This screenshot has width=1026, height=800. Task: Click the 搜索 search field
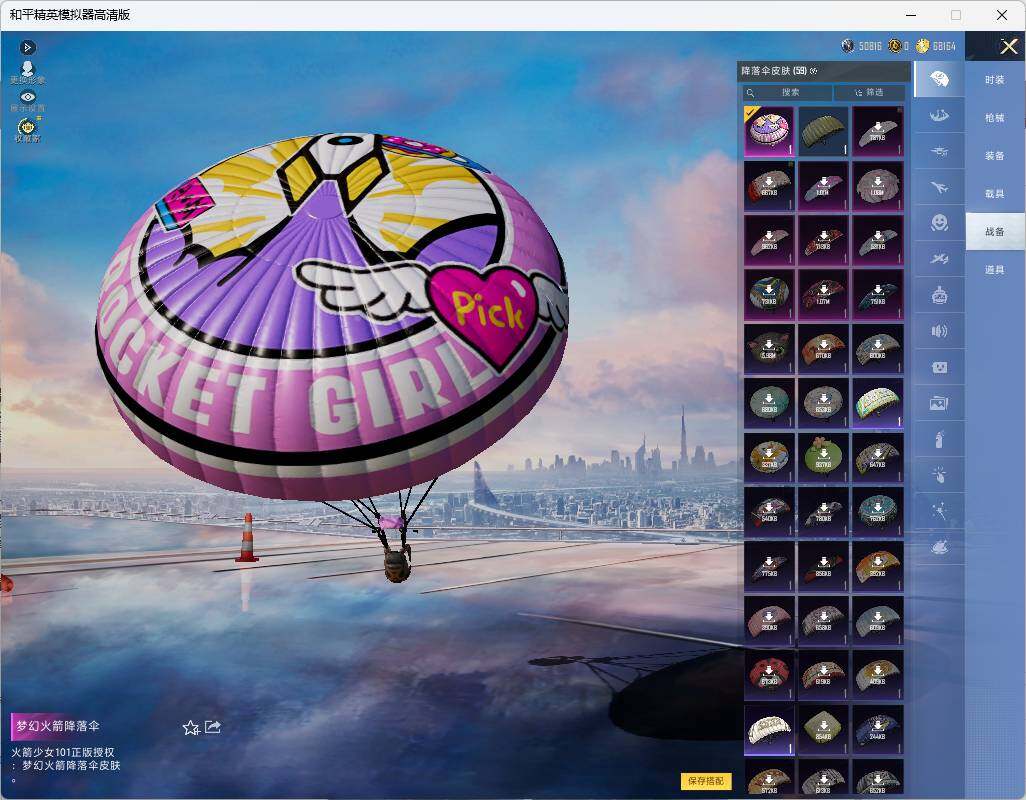click(787, 92)
